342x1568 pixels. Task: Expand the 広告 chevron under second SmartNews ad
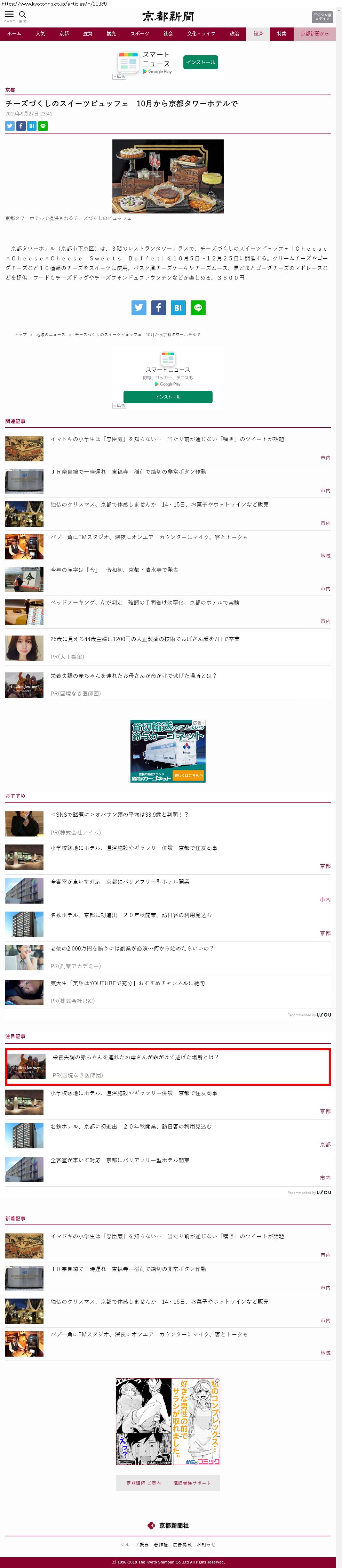119,405
